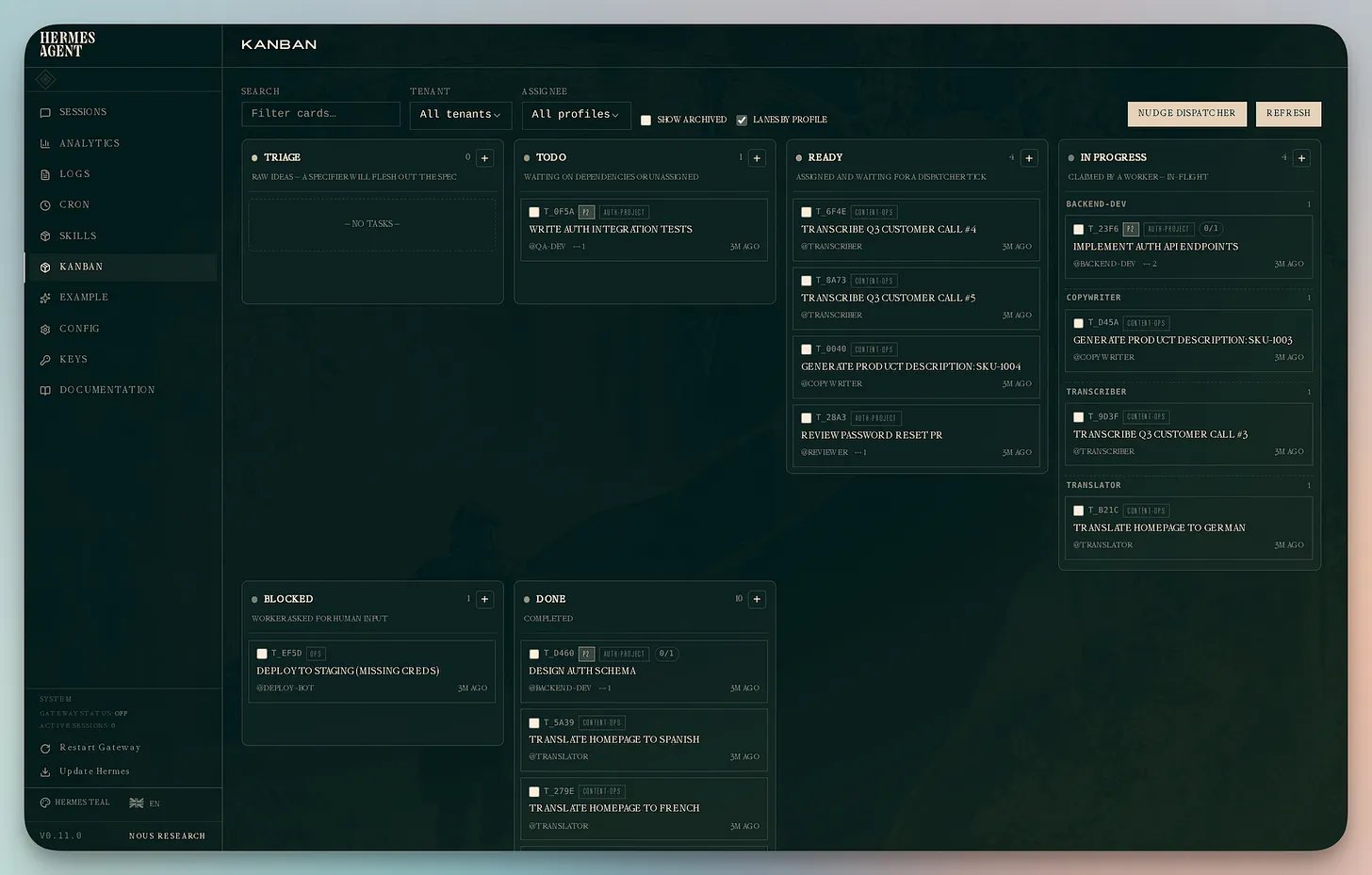
Task: Click the plus icon in Done column
Action: click(757, 600)
